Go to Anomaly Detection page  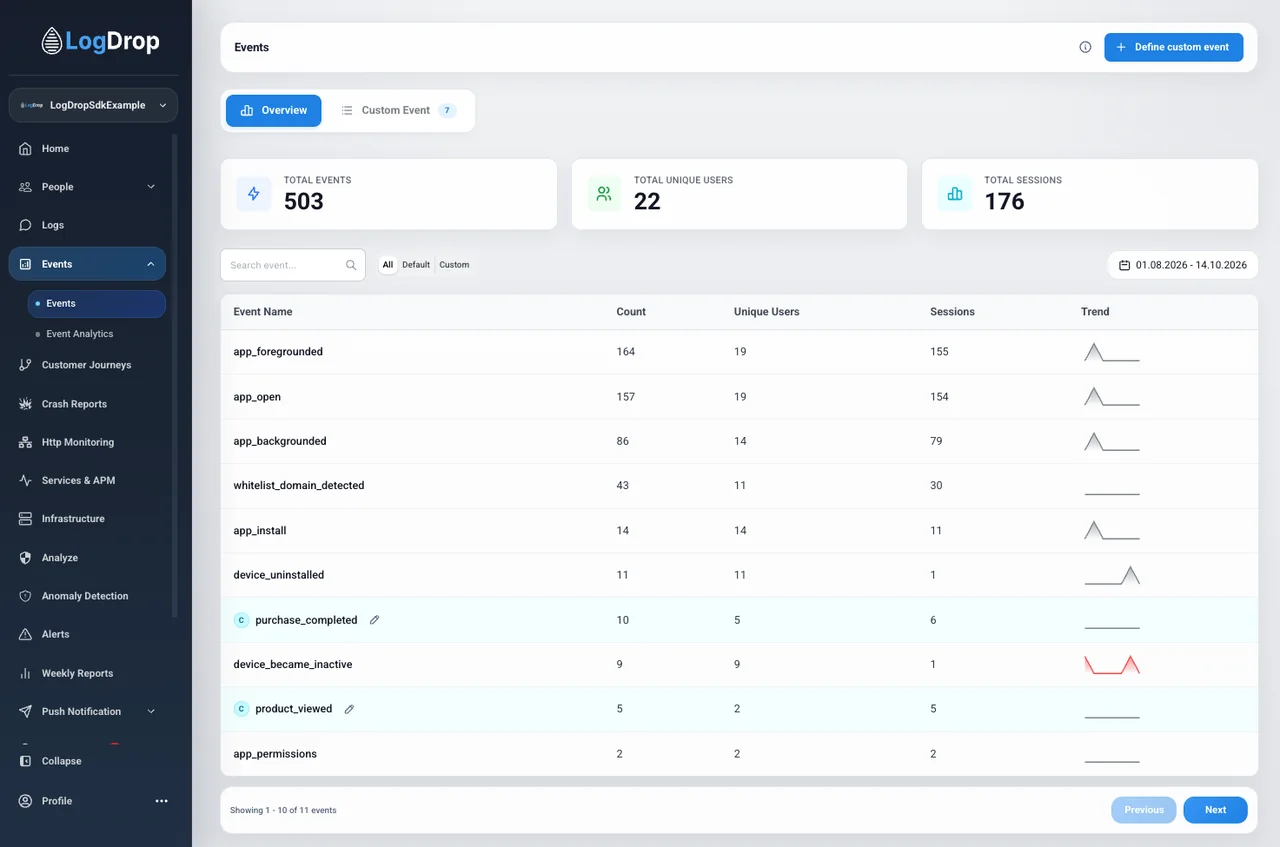click(x=85, y=596)
